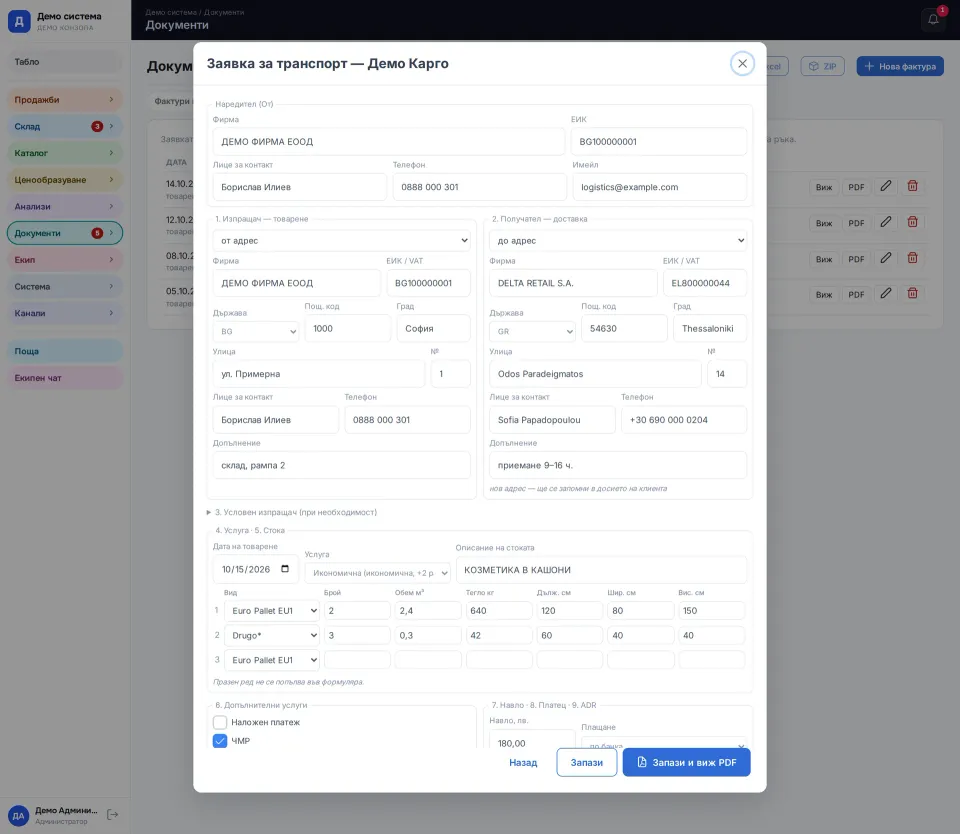
Task: Click the Описание на стоката field
Action: (x=601, y=569)
